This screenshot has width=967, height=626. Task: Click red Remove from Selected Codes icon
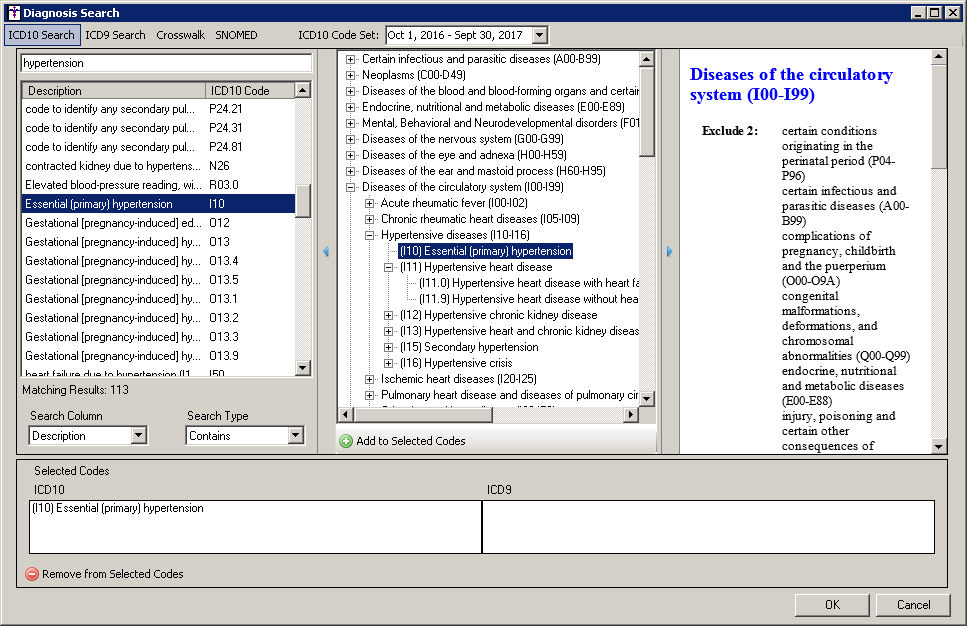click(x=32, y=574)
